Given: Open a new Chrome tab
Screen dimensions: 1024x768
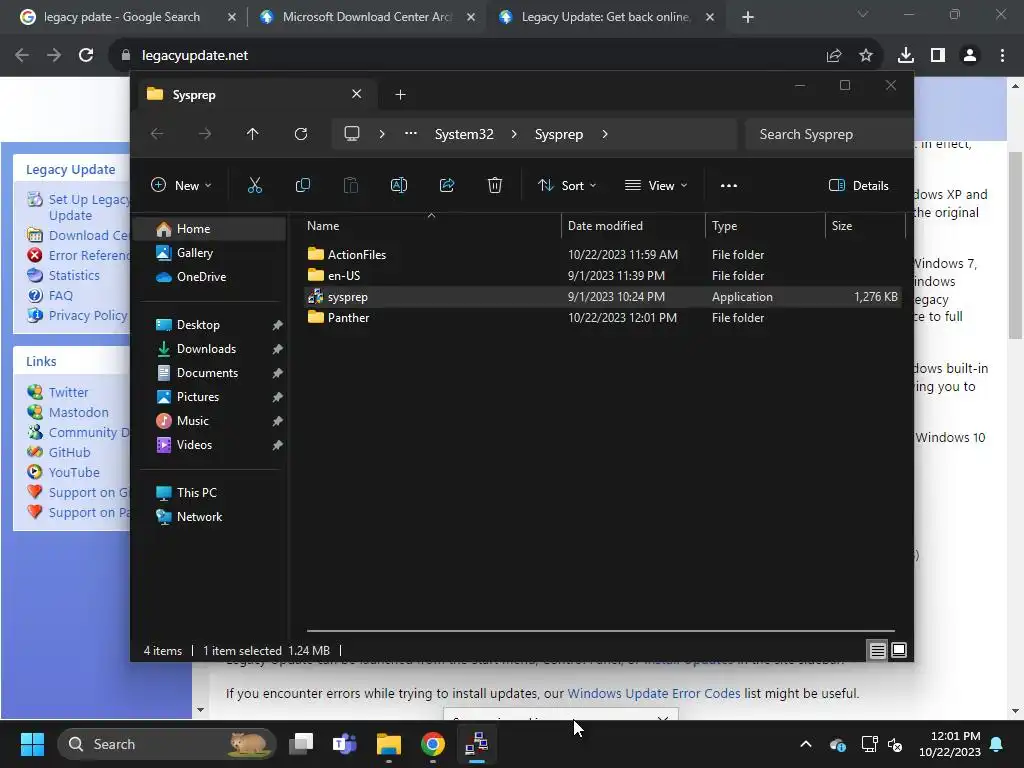Looking at the screenshot, I should click(748, 17).
